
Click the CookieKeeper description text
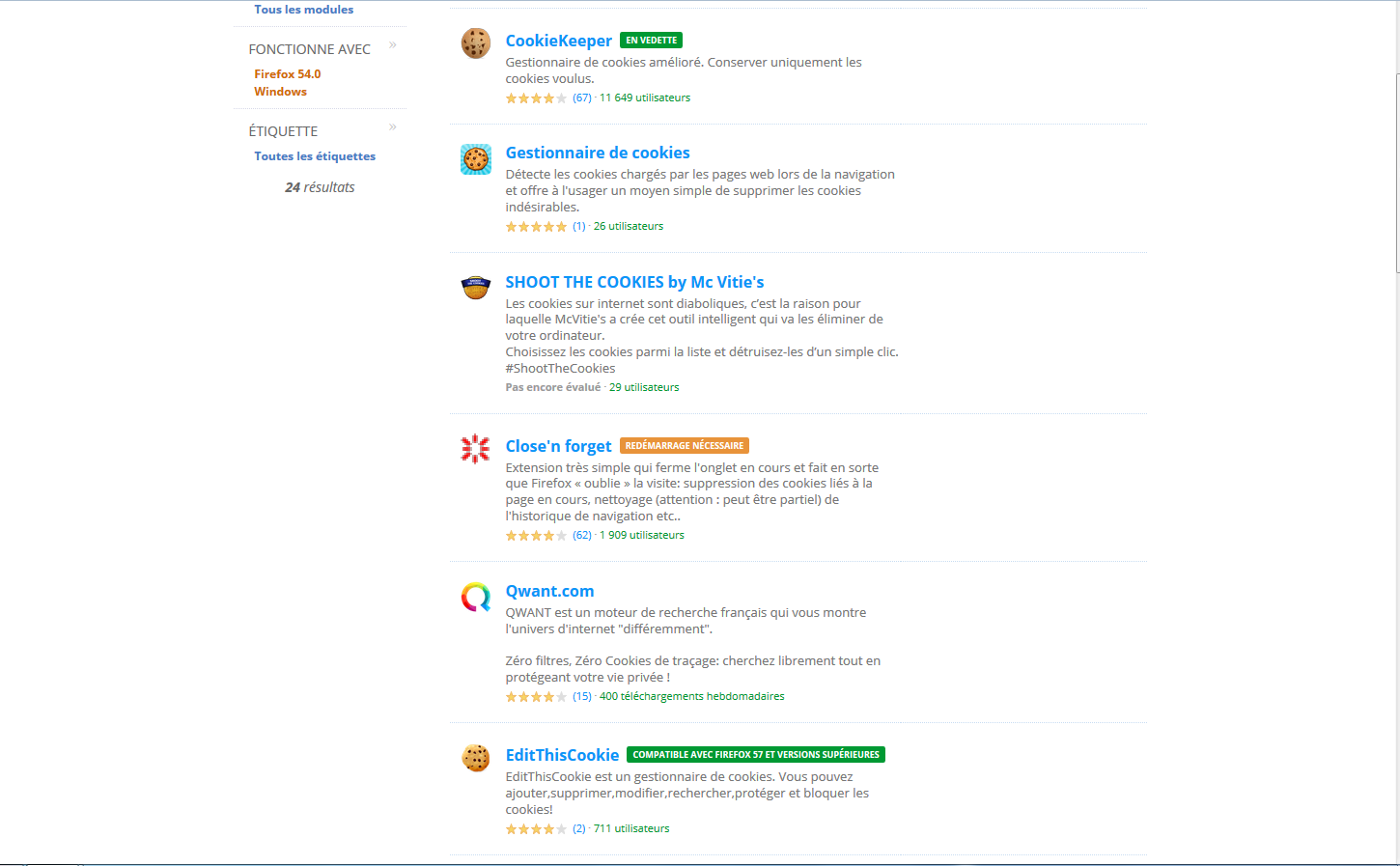tap(684, 70)
